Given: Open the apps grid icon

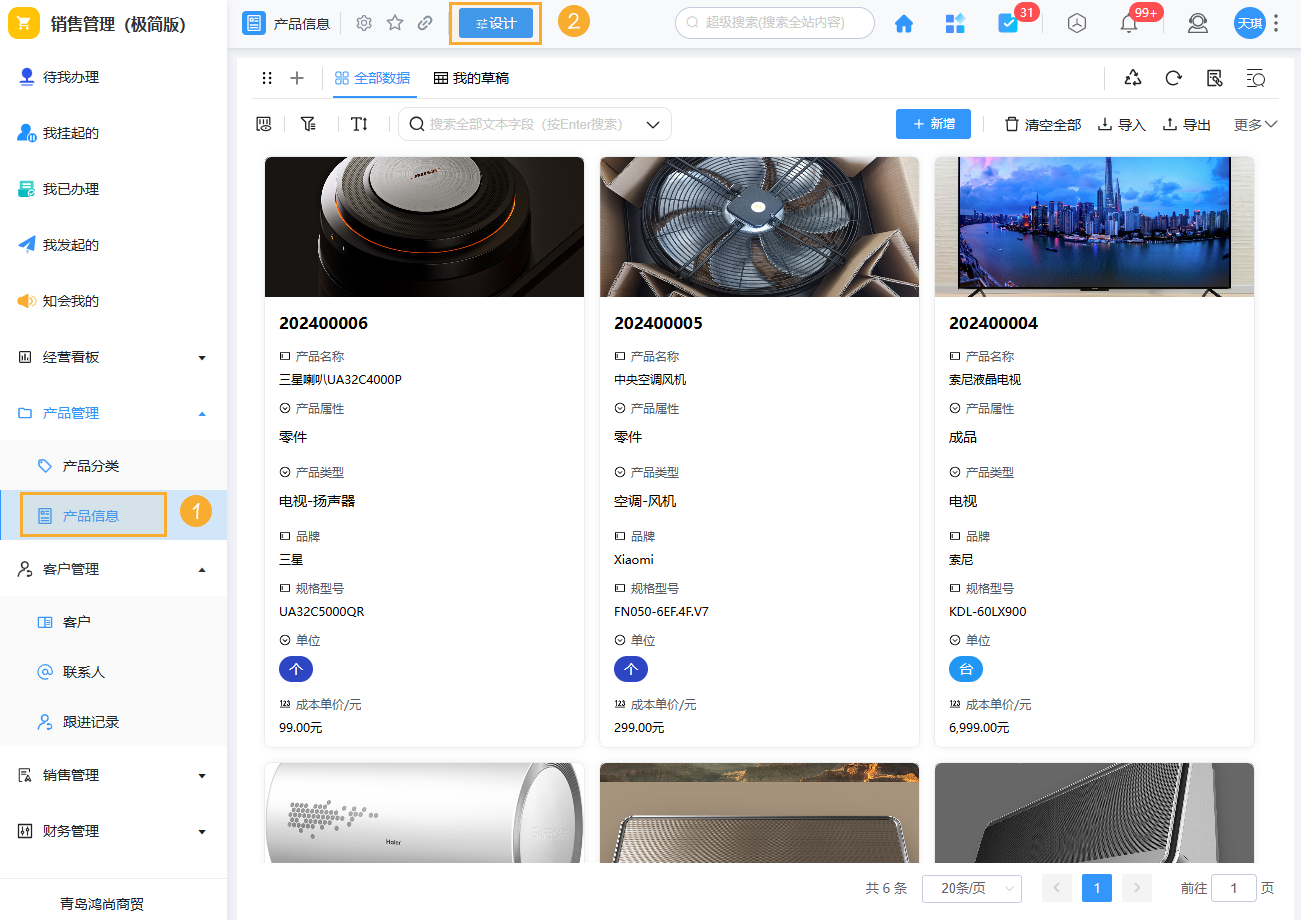Looking at the screenshot, I should [x=954, y=22].
